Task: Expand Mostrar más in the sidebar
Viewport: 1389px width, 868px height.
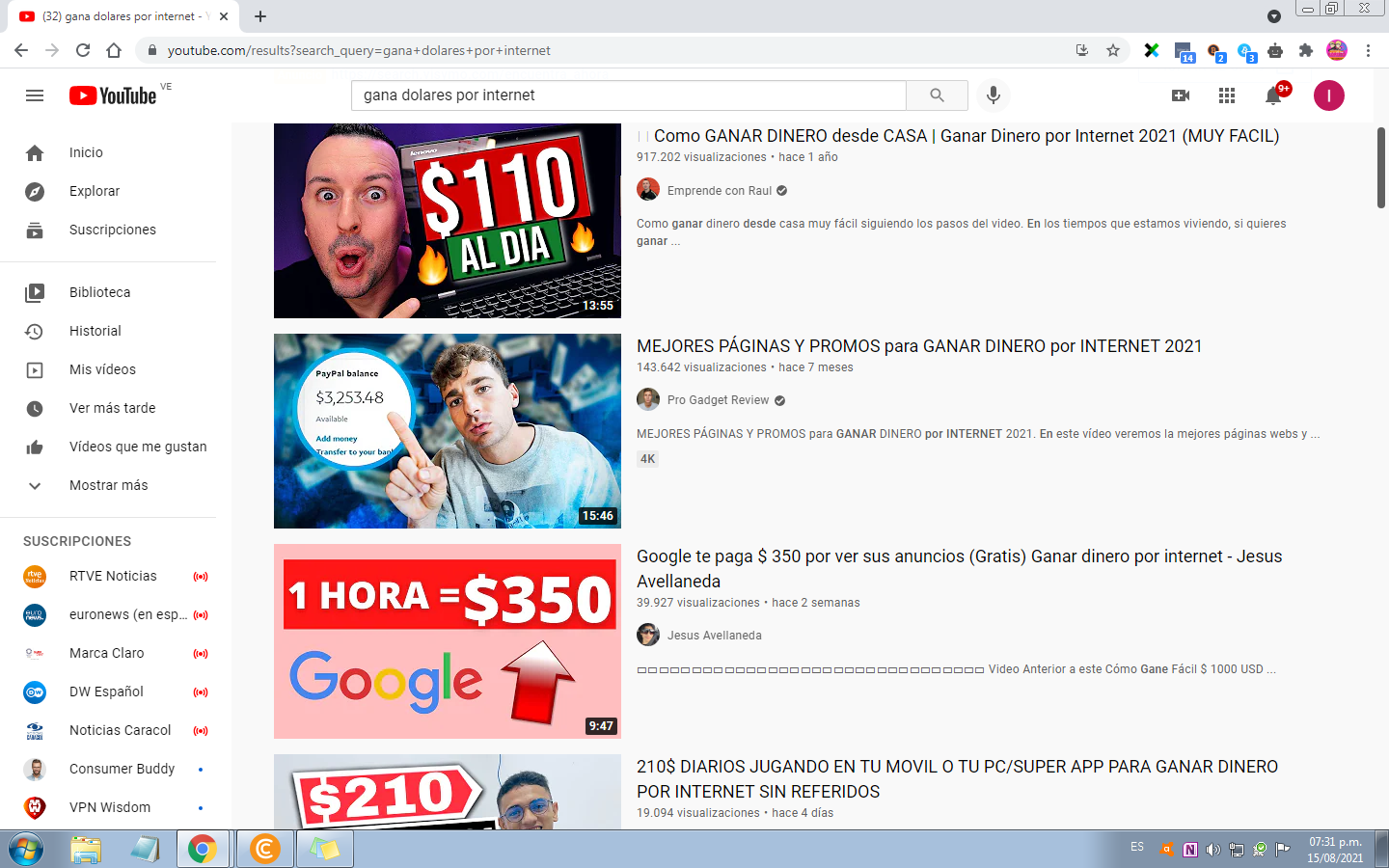Action: [108, 485]
